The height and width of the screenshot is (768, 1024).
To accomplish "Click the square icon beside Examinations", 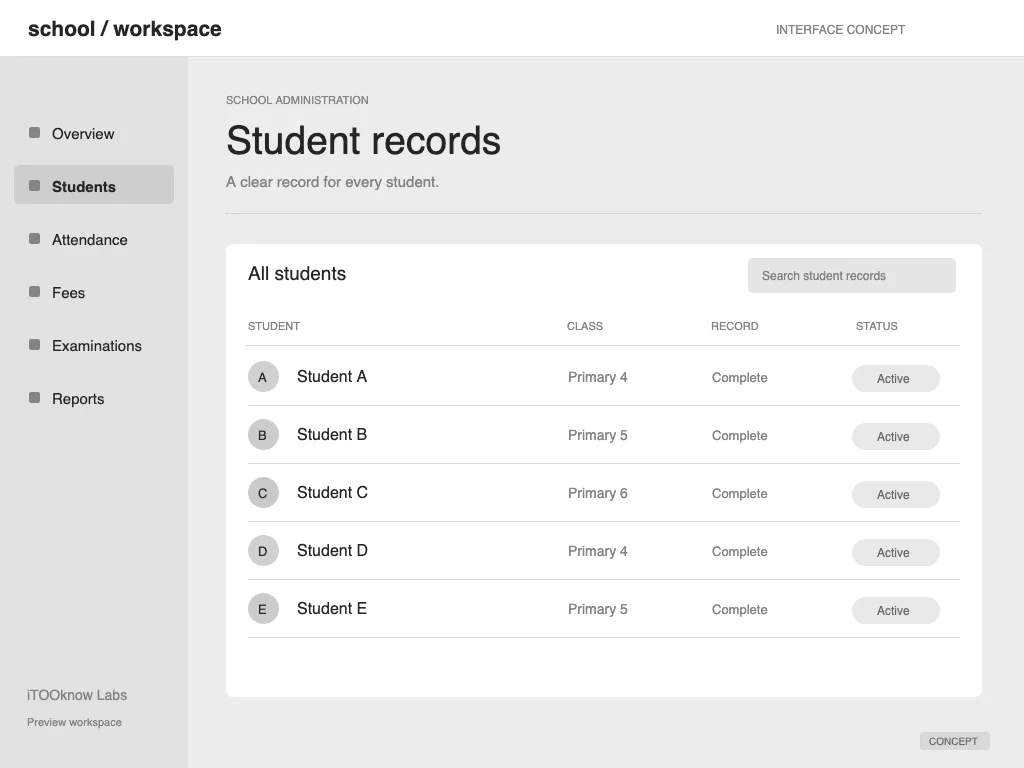I will pos(35,344).
